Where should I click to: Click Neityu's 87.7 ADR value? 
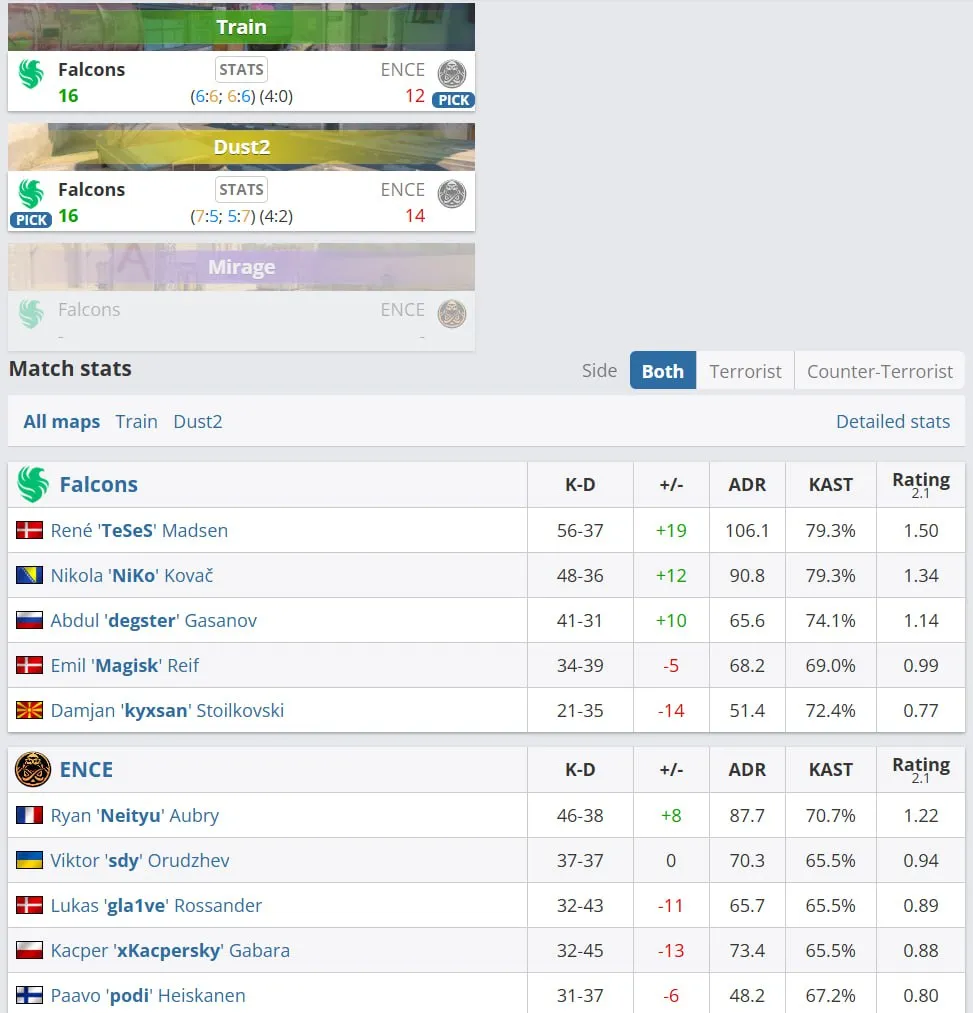pyautogui.click(x=747, y=815)
